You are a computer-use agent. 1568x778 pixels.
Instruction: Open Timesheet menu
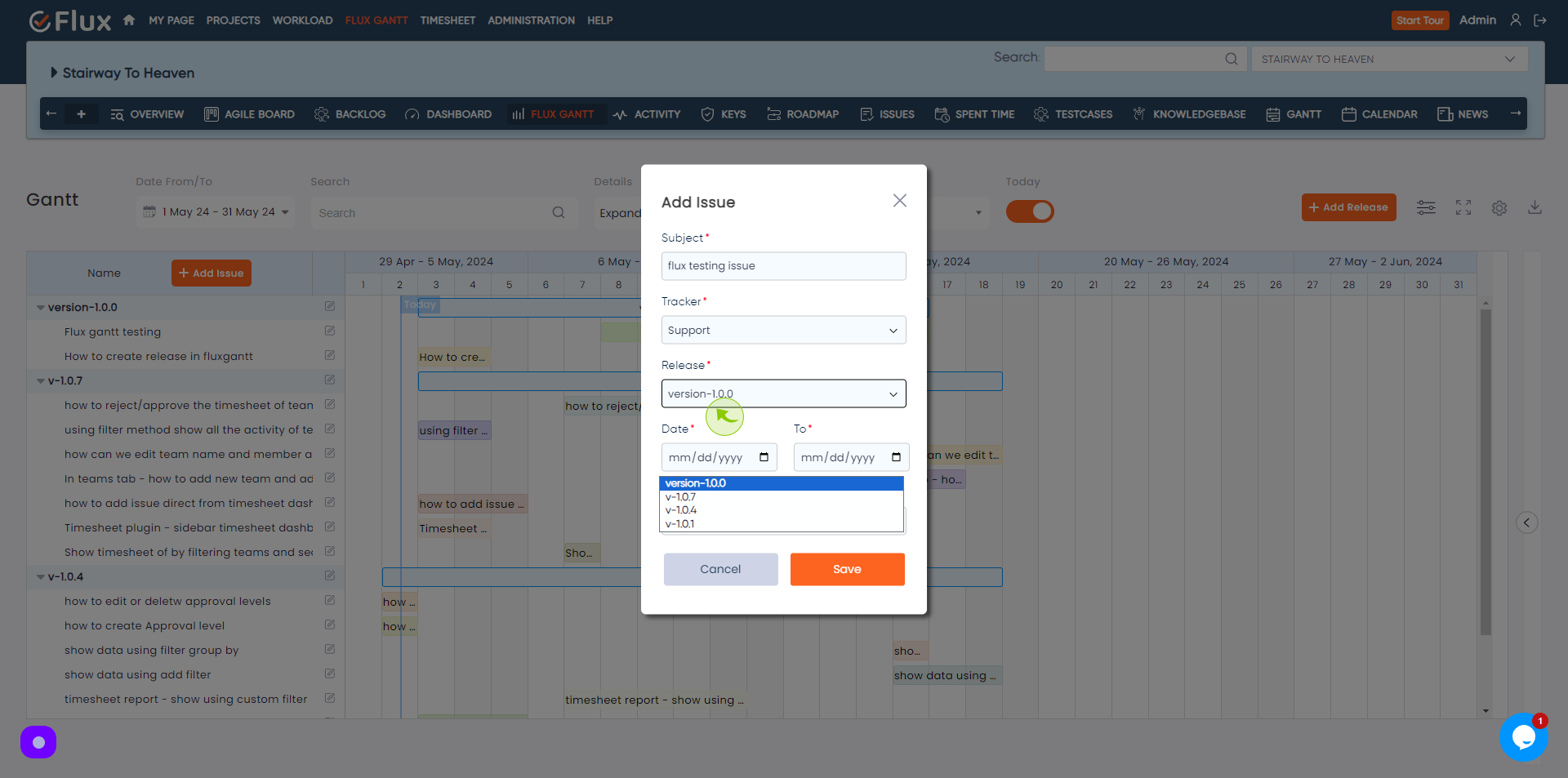coord(448,20)
